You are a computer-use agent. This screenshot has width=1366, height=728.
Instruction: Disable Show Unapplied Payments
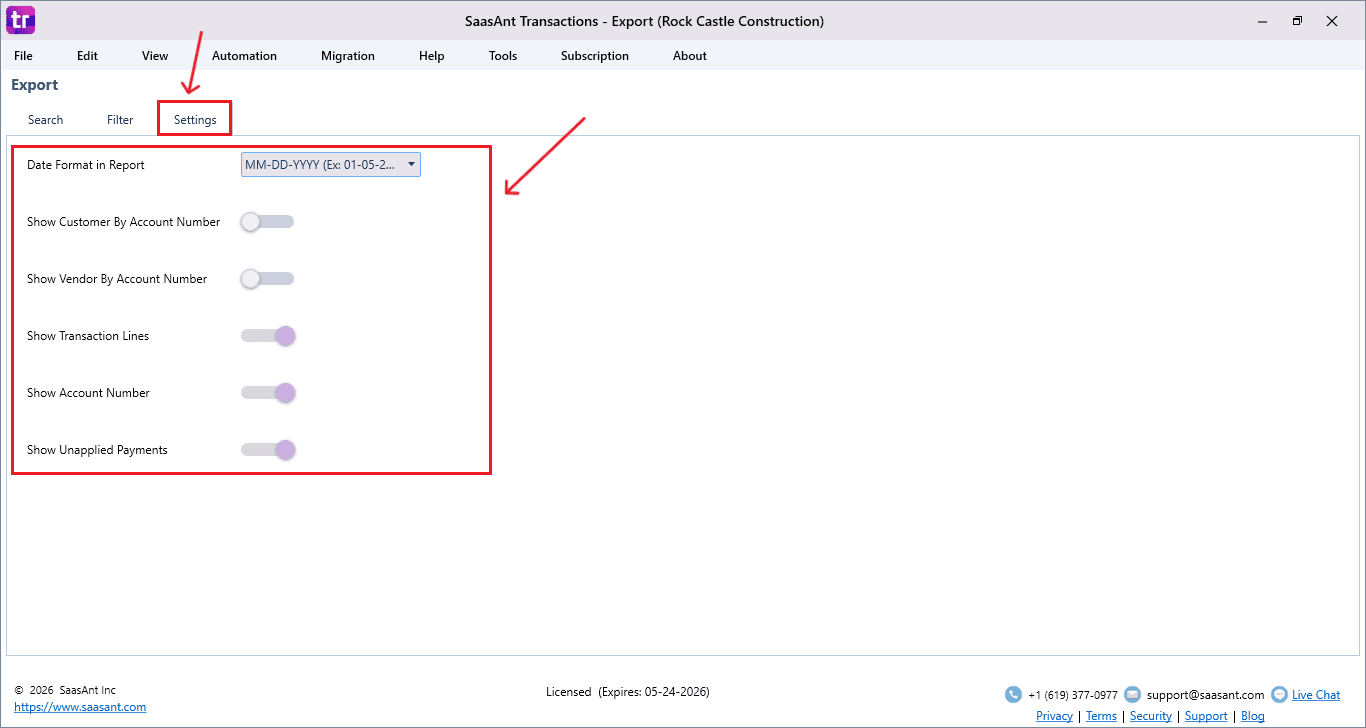(267, 449)
